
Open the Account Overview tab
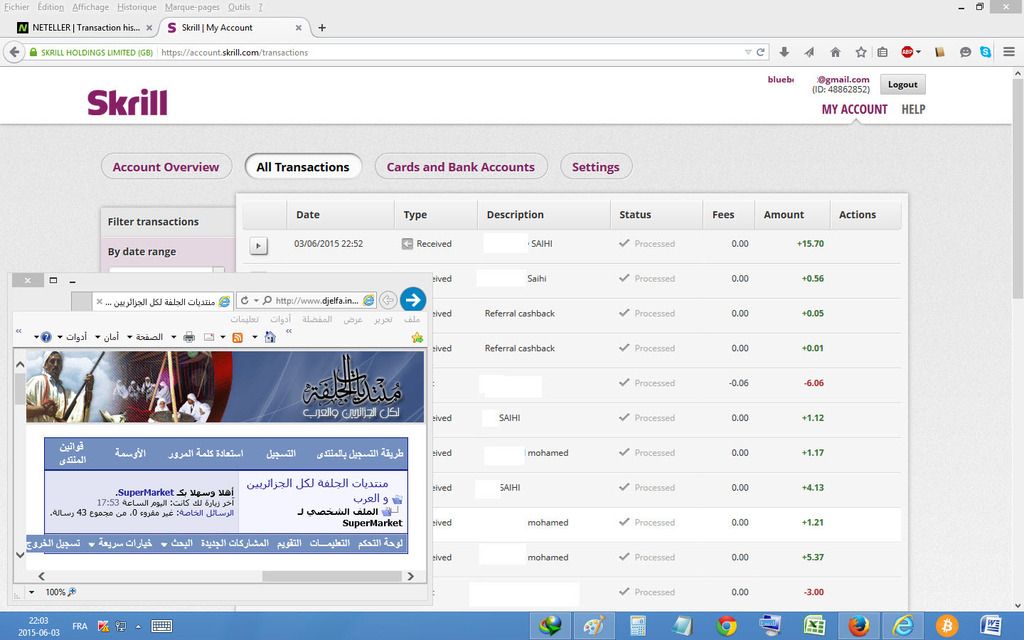[166, 167]
